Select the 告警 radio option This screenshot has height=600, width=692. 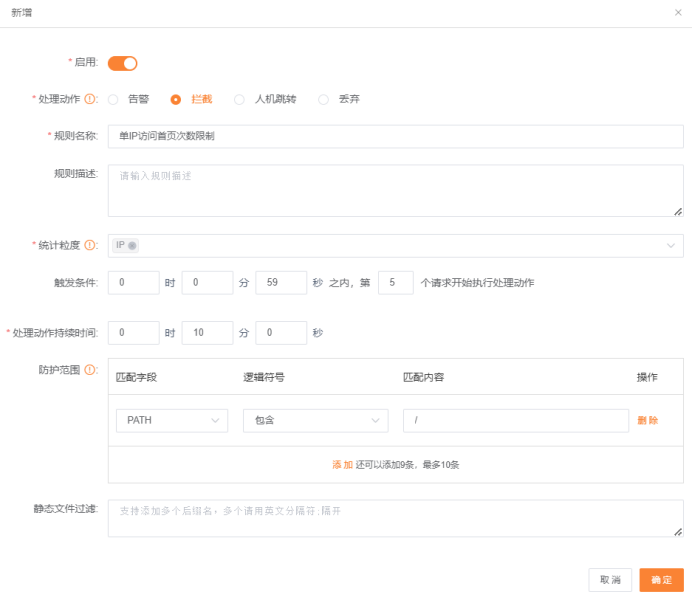point(113,100)
